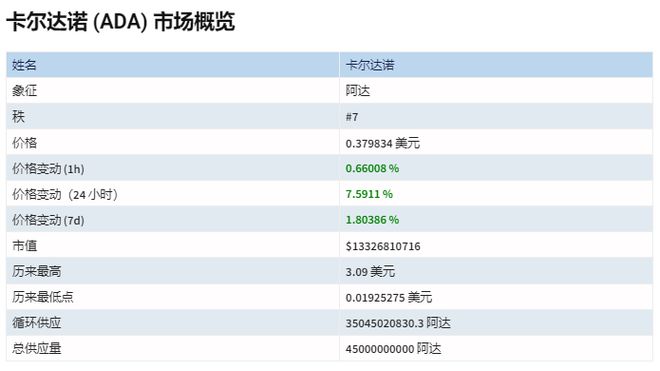Screen dimensions: 660x371
Task: Click the heading 卡尔达诺 (ADA) 市场概览
Action: coord(121,22)
